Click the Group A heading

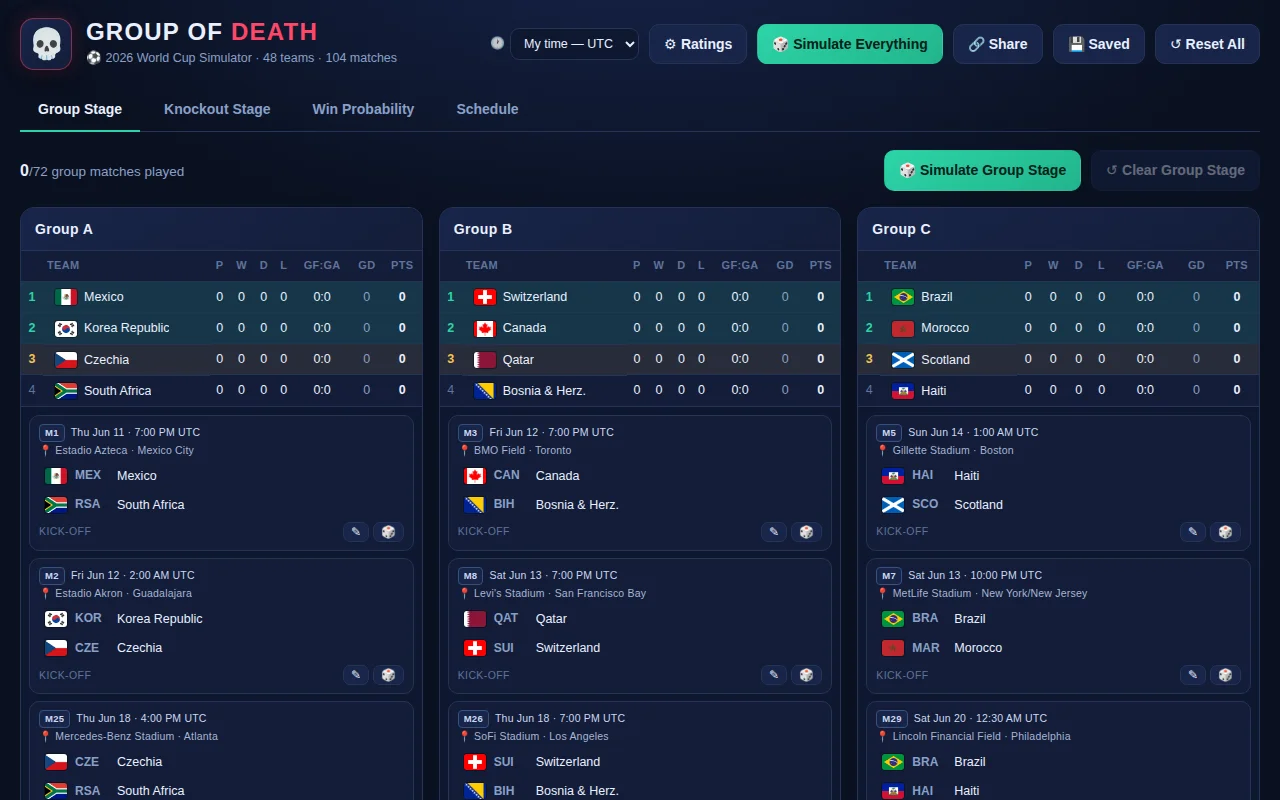[64, 229]
